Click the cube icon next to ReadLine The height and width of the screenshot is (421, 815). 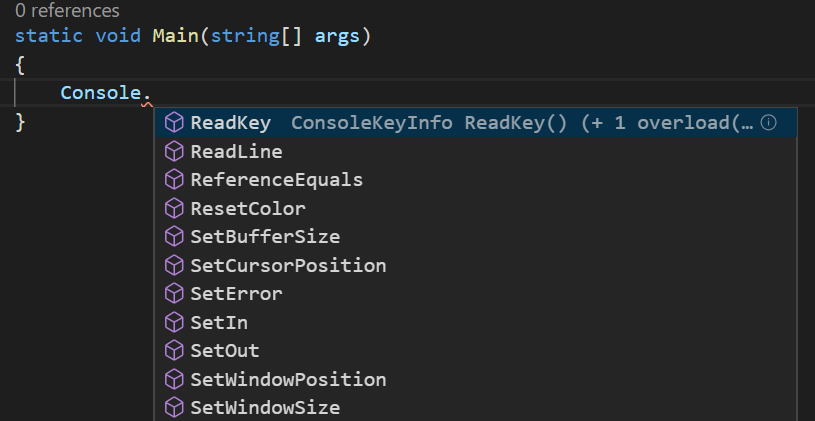click(x=174, y=151)
